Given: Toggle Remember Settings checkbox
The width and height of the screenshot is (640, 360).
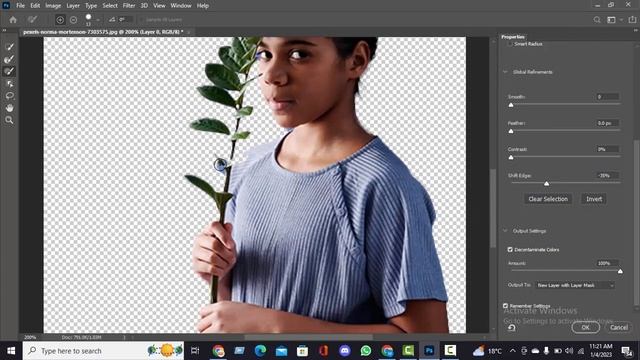Looking at the screenshot, I should [x=505, y=306].
